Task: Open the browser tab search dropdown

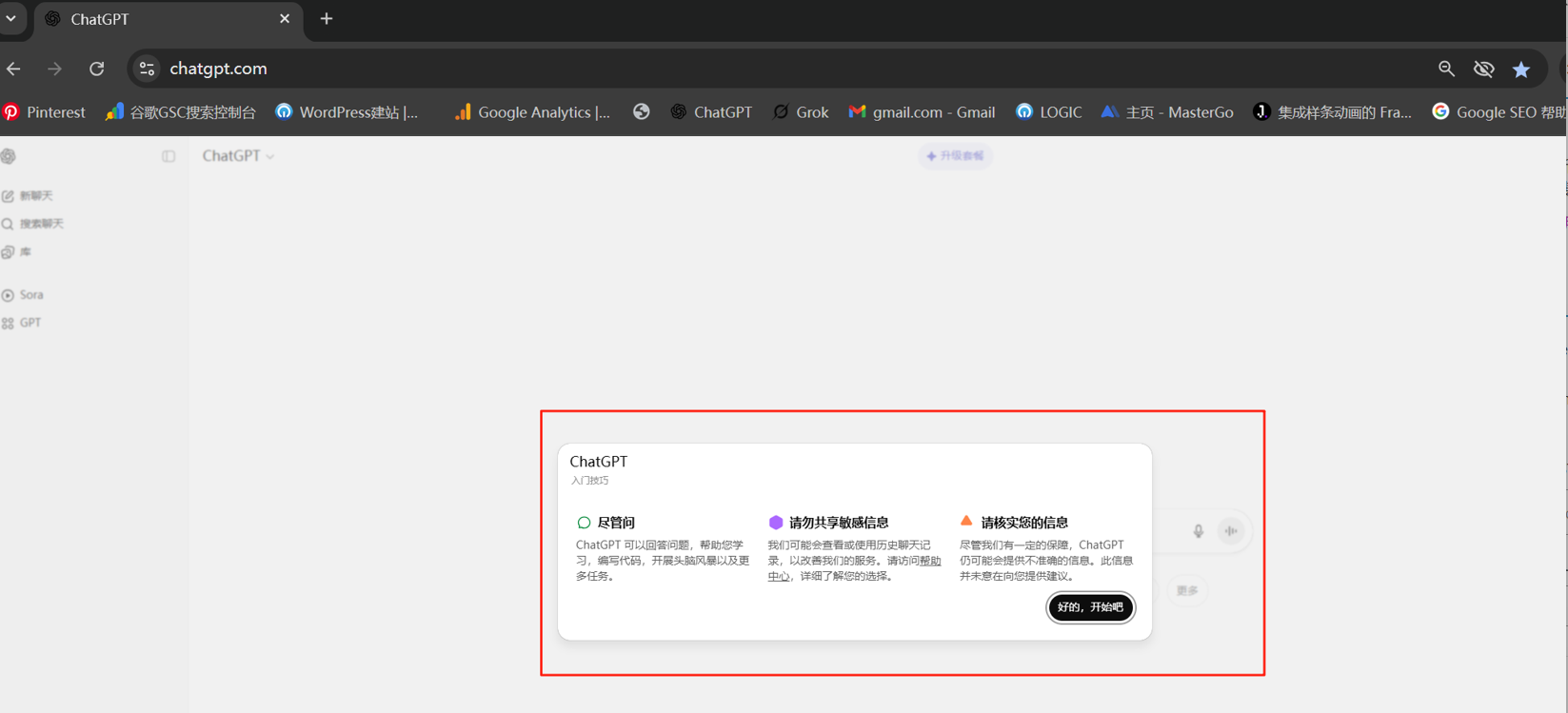Action: pyautogui.click(x=11, y=18)
